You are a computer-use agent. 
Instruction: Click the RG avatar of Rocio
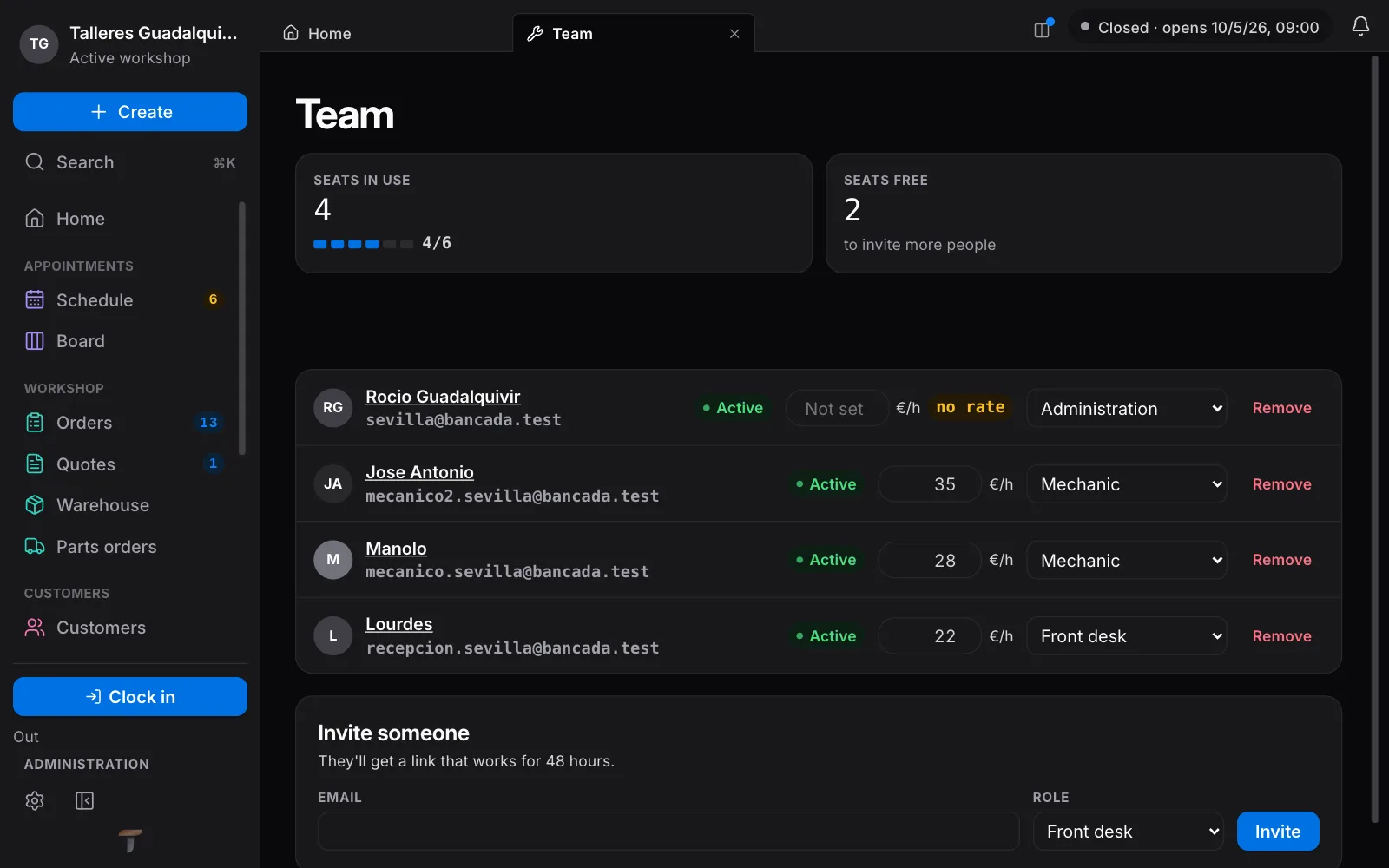point(333,408)
